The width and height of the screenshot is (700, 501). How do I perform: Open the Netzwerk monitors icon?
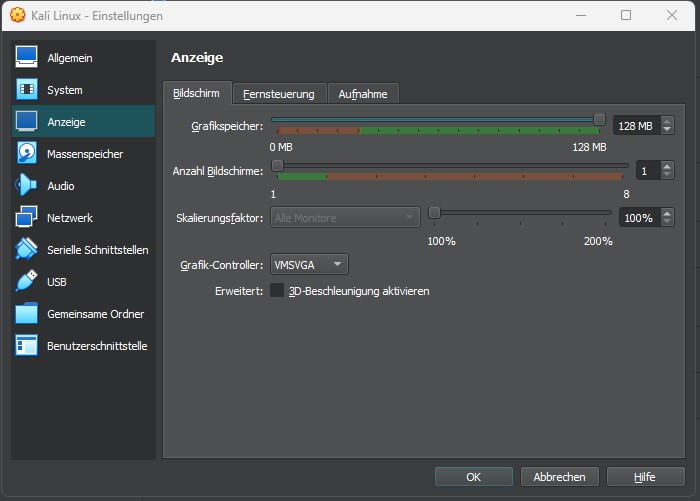(26, 217)
